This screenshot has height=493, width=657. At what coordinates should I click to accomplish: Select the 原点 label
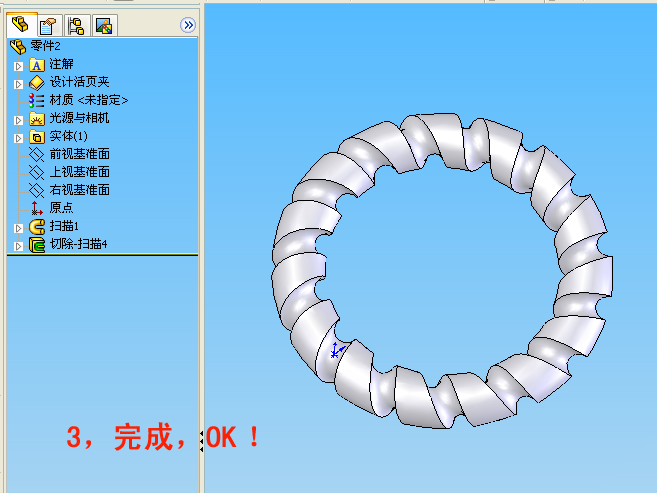[x=61, y=208]
